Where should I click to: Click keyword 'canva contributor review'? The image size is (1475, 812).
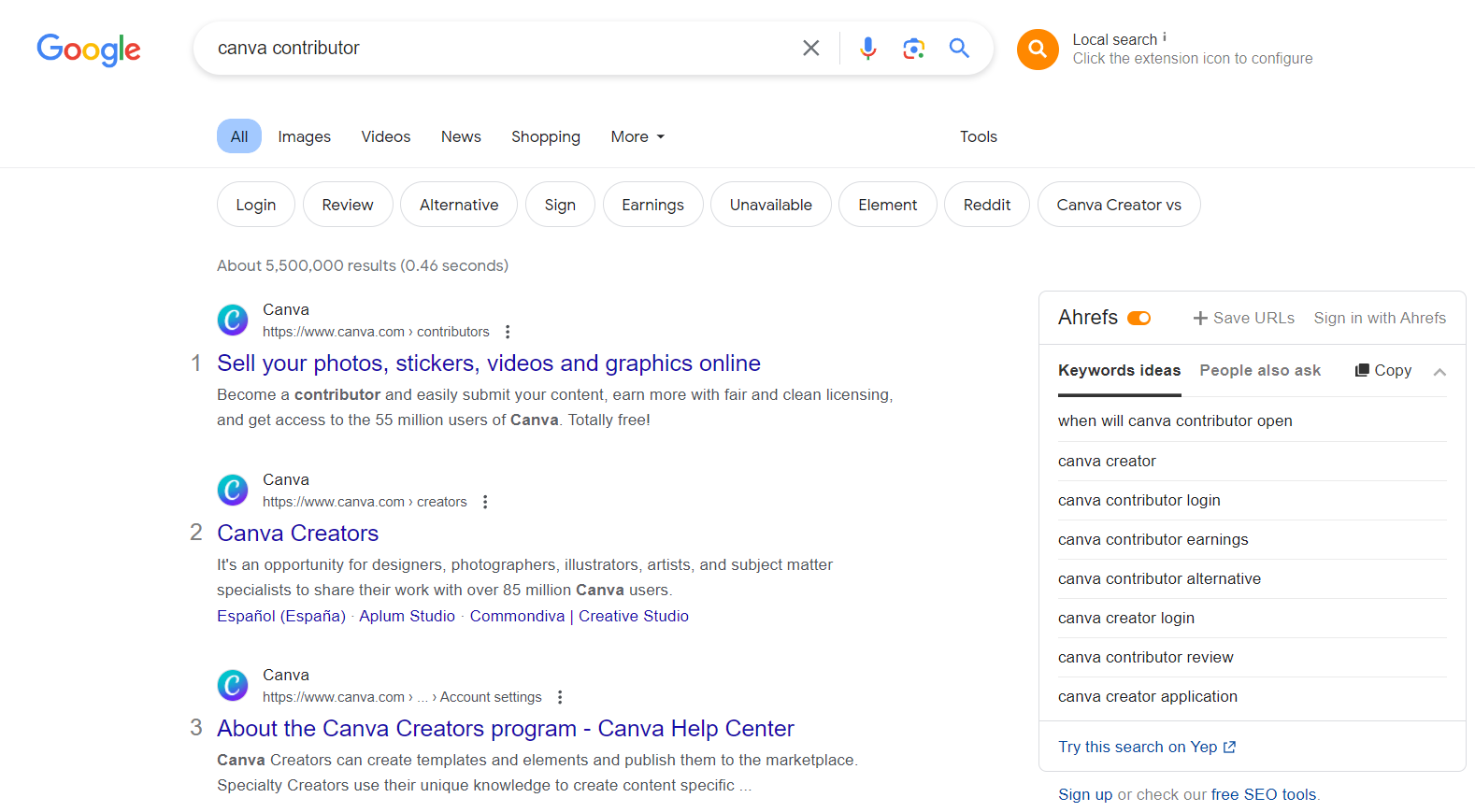[1146, 657]
